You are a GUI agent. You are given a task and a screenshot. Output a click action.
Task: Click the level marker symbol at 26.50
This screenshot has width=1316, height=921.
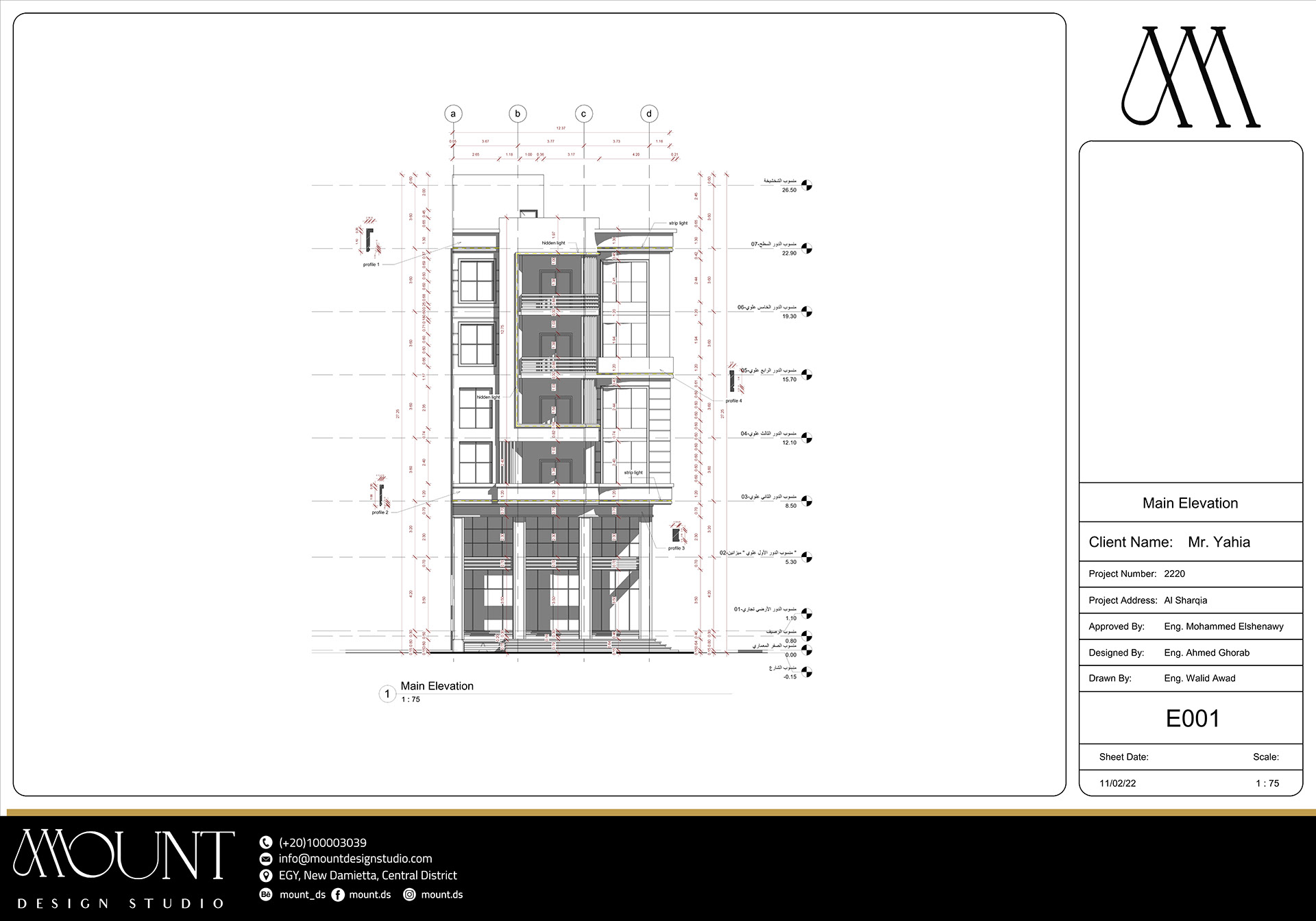807,185
